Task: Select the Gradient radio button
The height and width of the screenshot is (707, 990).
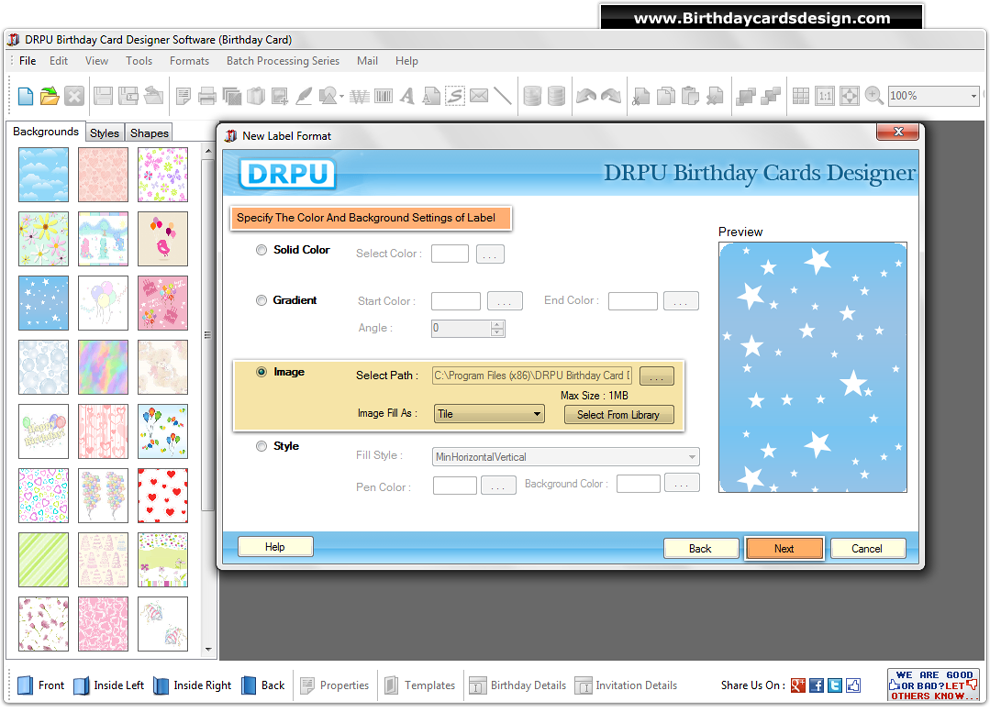Action: (261, 300)
